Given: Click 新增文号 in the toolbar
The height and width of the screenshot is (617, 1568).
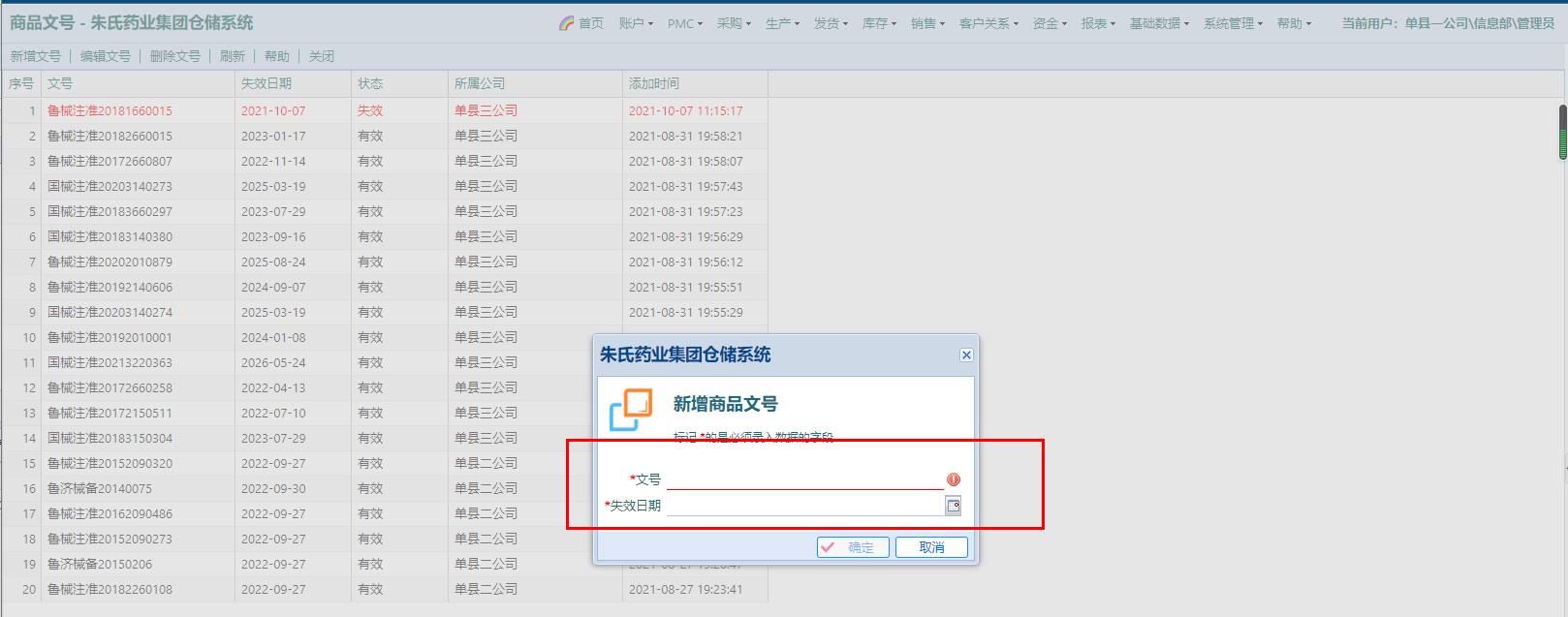Looking at the screenshot, I should (36, 56).
